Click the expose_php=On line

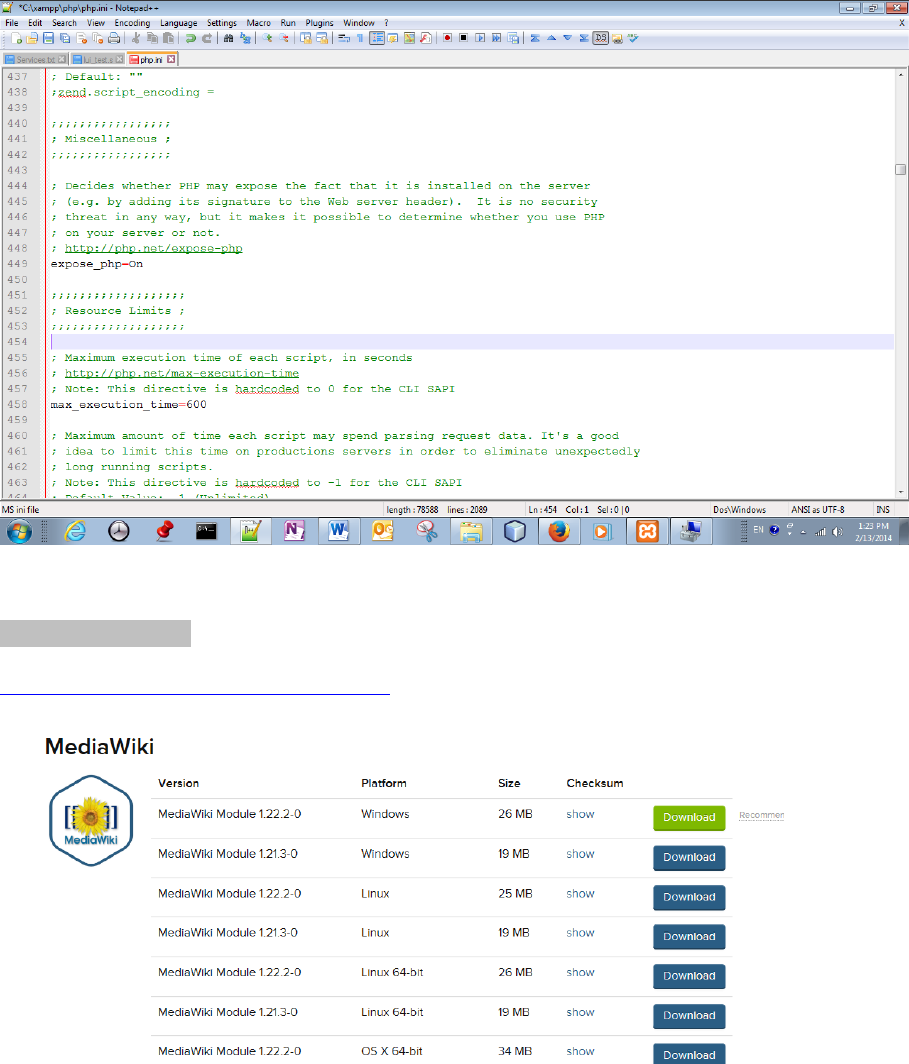point(96,264)
